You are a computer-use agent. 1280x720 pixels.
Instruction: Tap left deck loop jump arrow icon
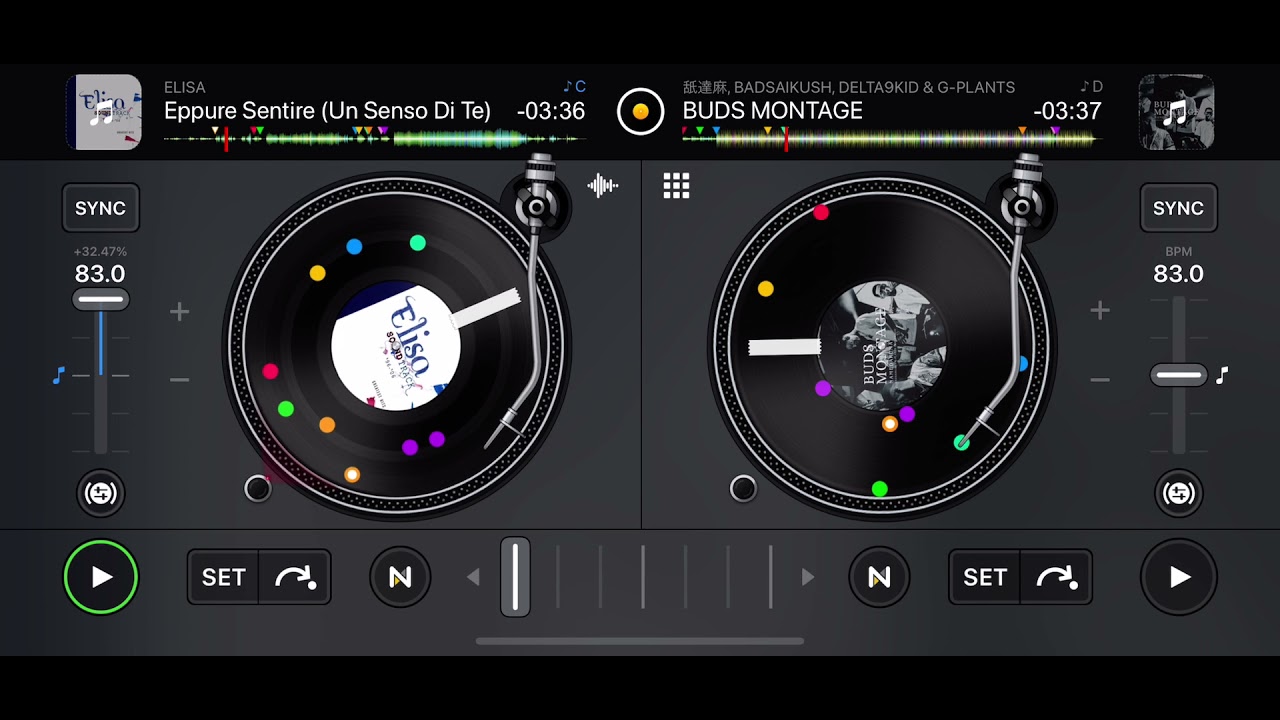point(296,577)
